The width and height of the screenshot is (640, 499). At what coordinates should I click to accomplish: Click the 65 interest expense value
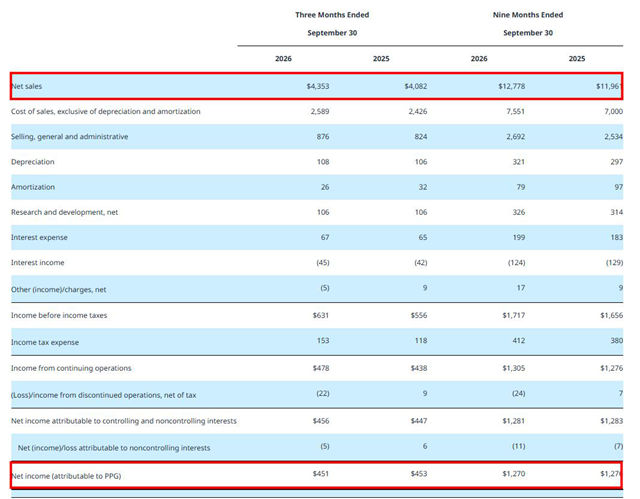click(423, 237)
